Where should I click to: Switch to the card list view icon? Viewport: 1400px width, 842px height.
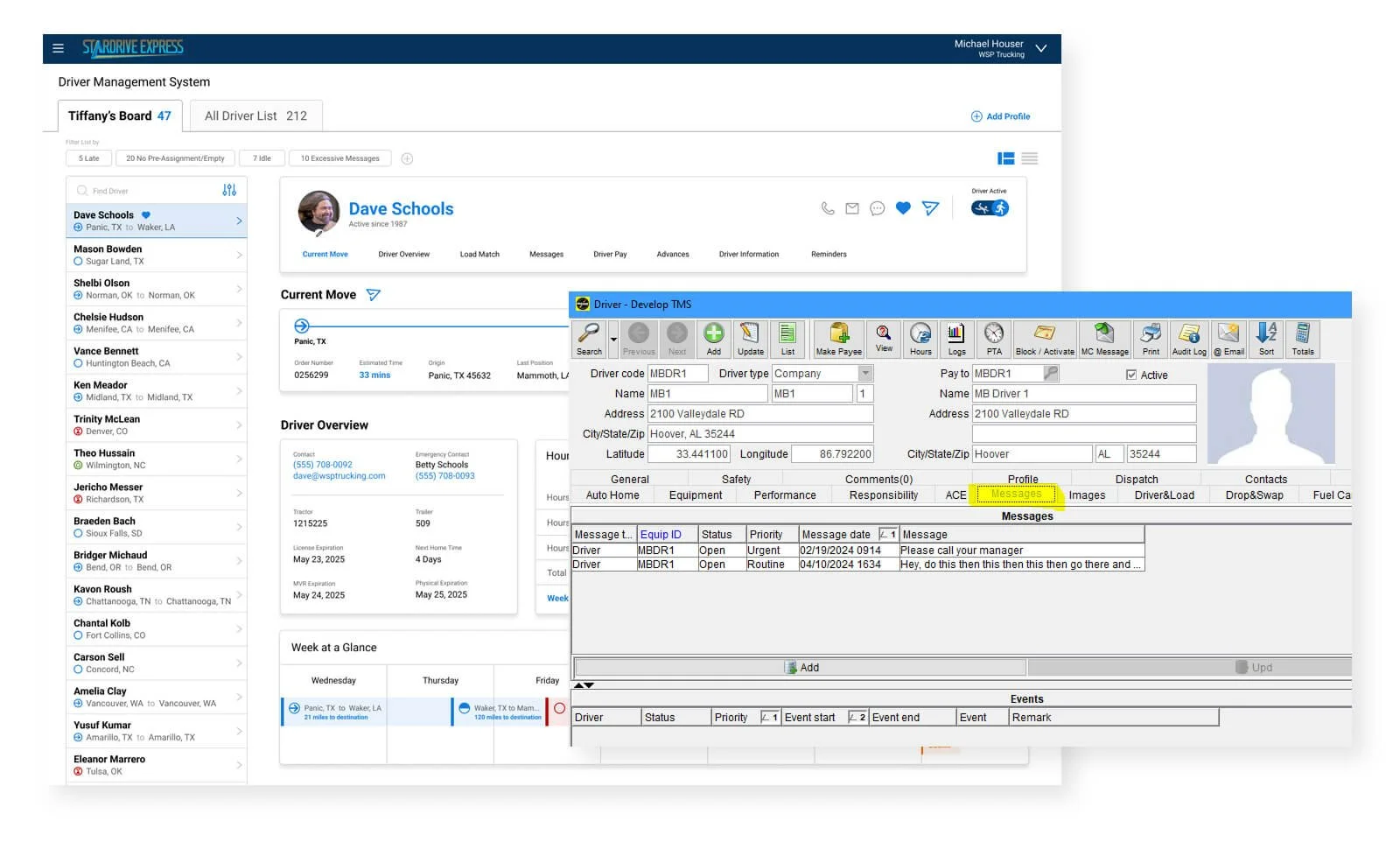pyautogui.click(x=1006, y=158)
